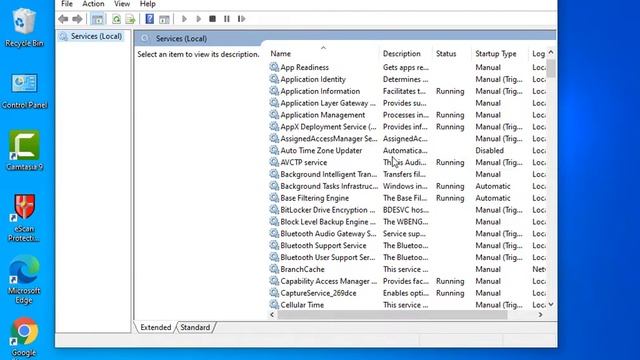The image size is (640, 360).
Task: Select BitLocker Drive Encryption service
Action: 327,210
